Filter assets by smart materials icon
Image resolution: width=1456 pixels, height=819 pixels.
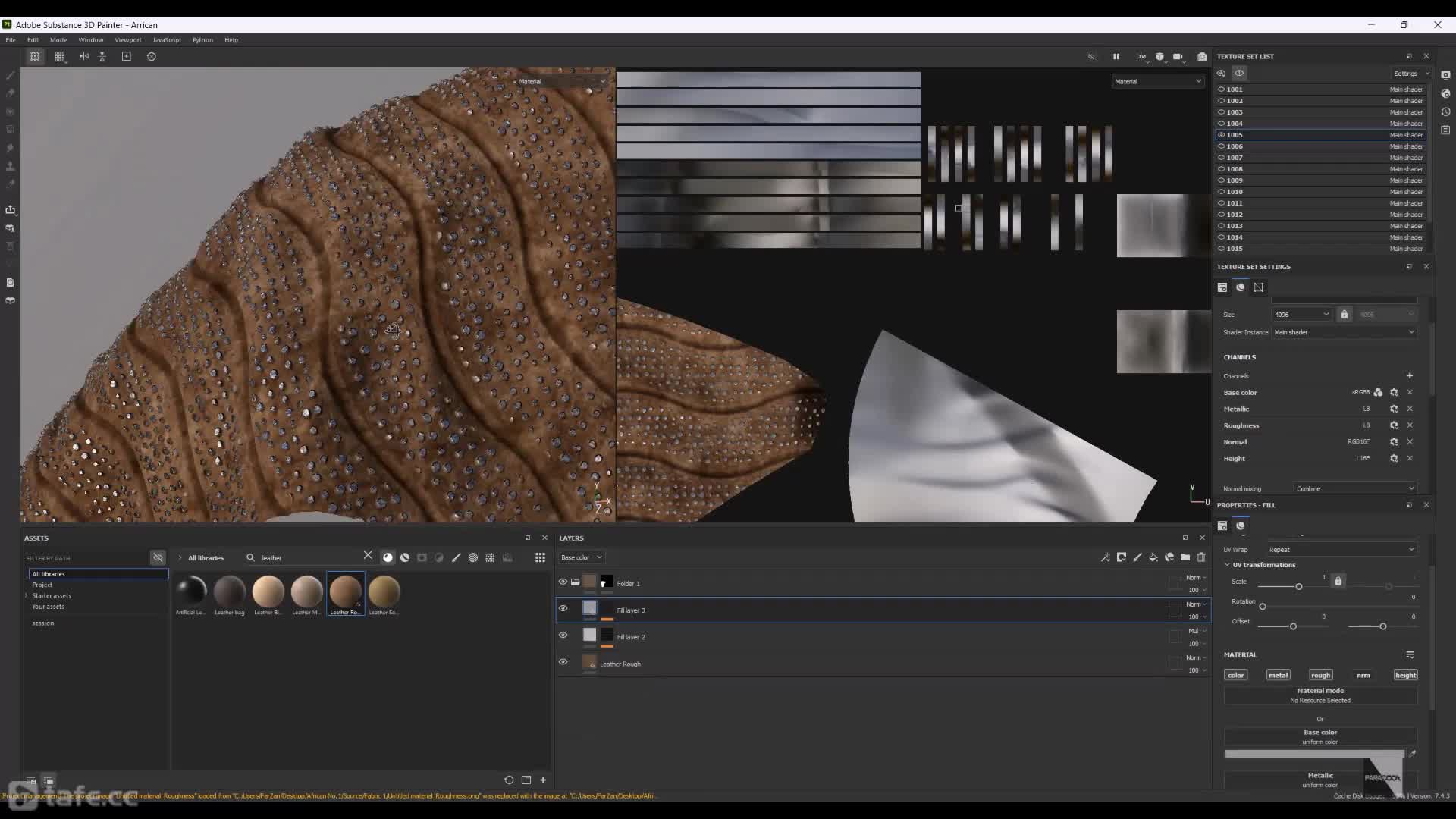coord(405,557)
